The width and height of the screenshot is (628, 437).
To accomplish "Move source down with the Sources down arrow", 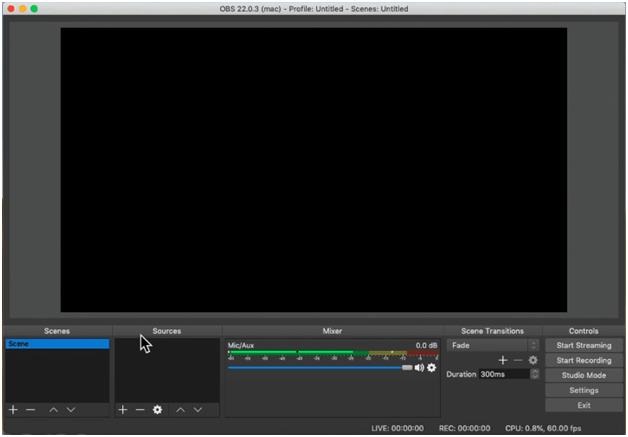I will tap(198, 410).
